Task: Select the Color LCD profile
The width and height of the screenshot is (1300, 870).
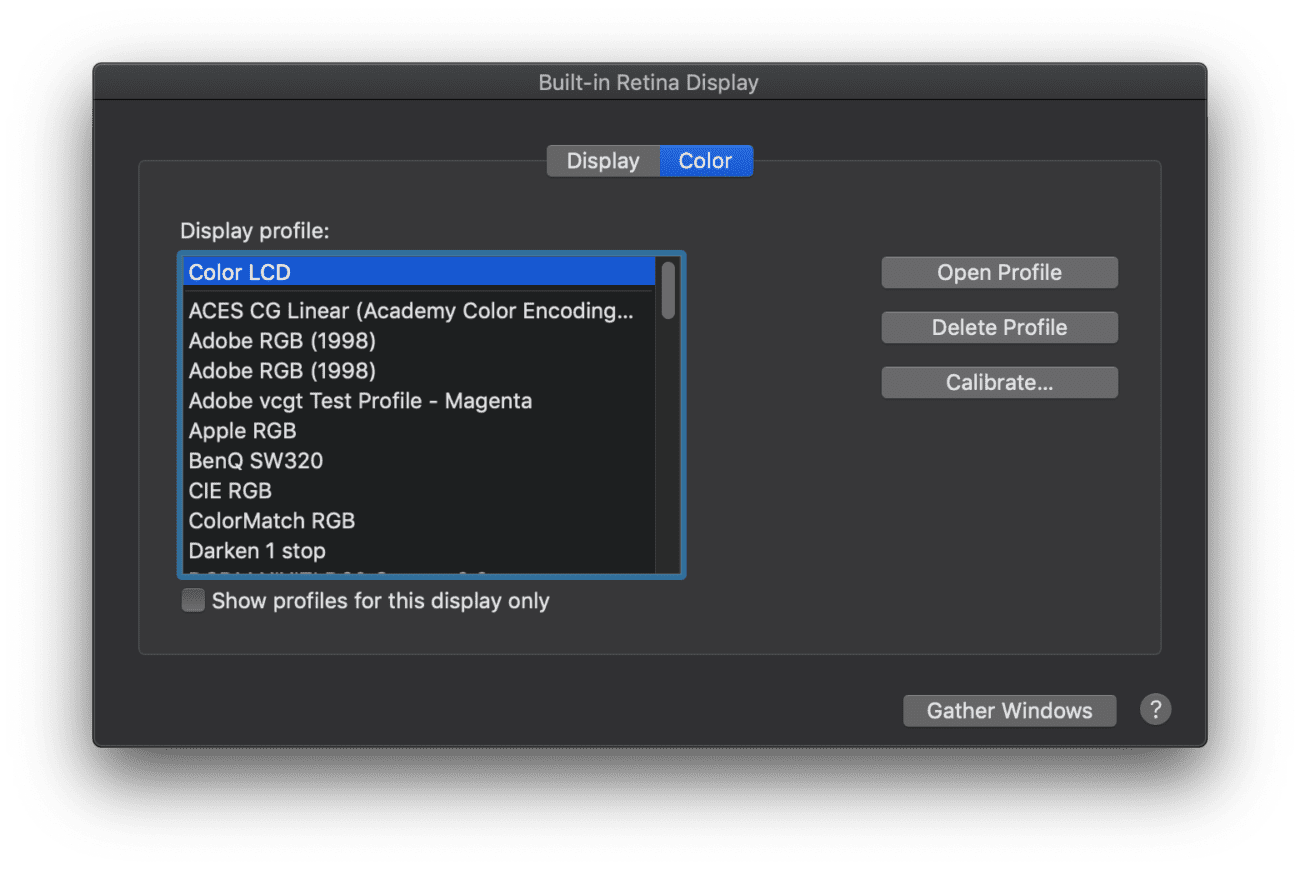Action: click(x=400, y=272)
